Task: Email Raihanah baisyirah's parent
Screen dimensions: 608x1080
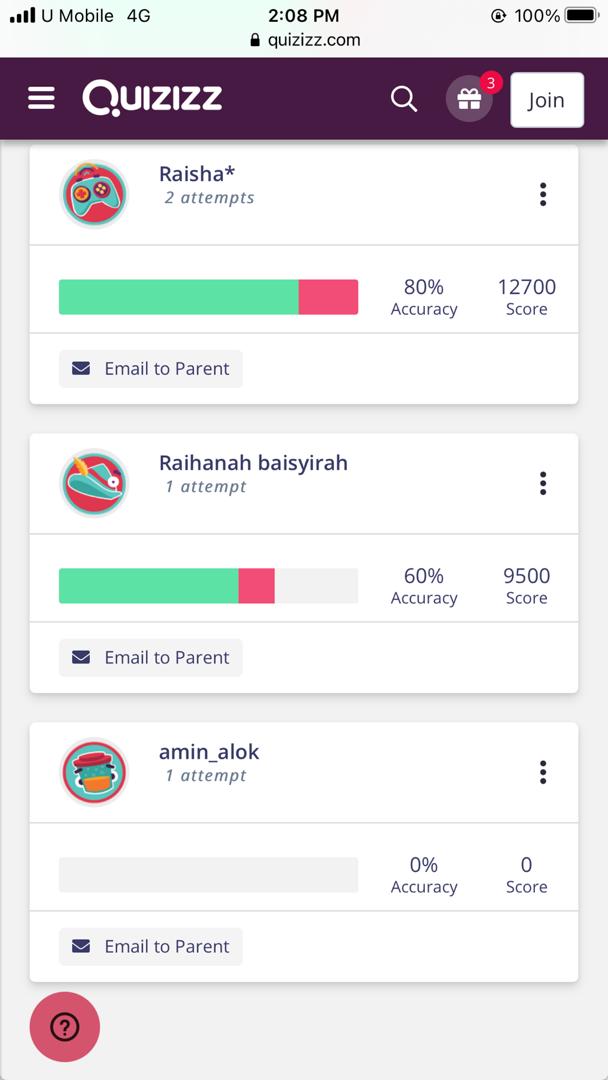Action: tap(151, 657)
